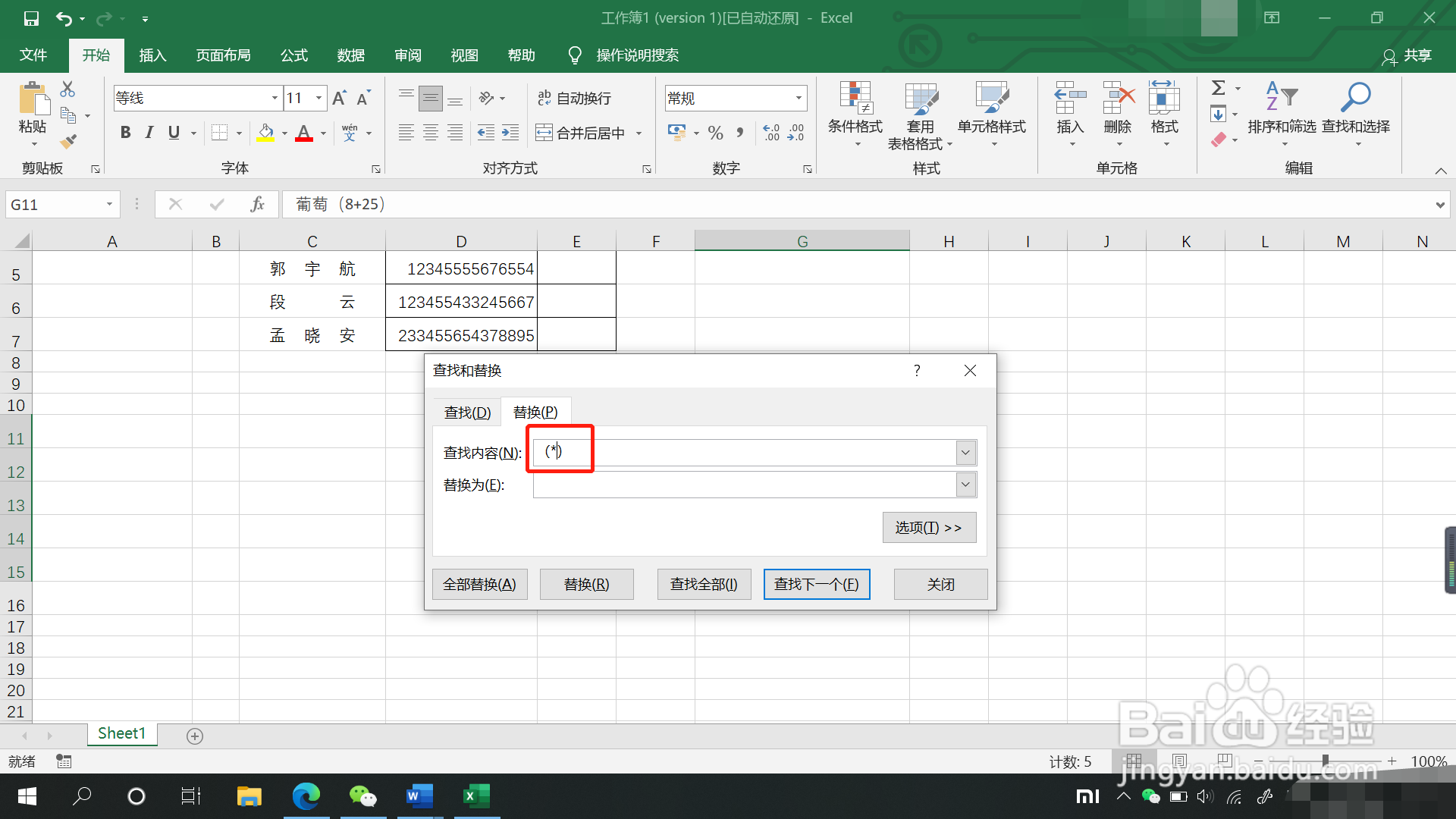Open the font size dropdown
Screen dimensions: 1456x819
pos(319,98)
